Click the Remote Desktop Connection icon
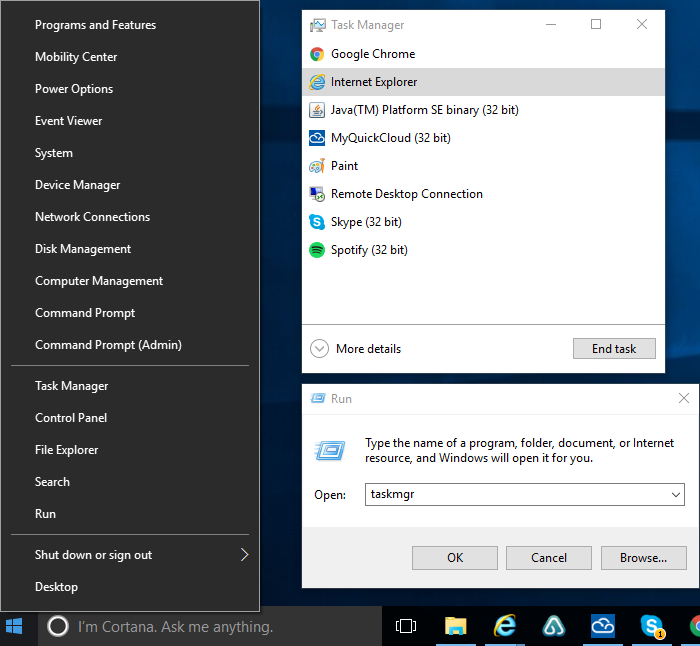This screenshot has width=700, height=646. (x=317, y=194)
